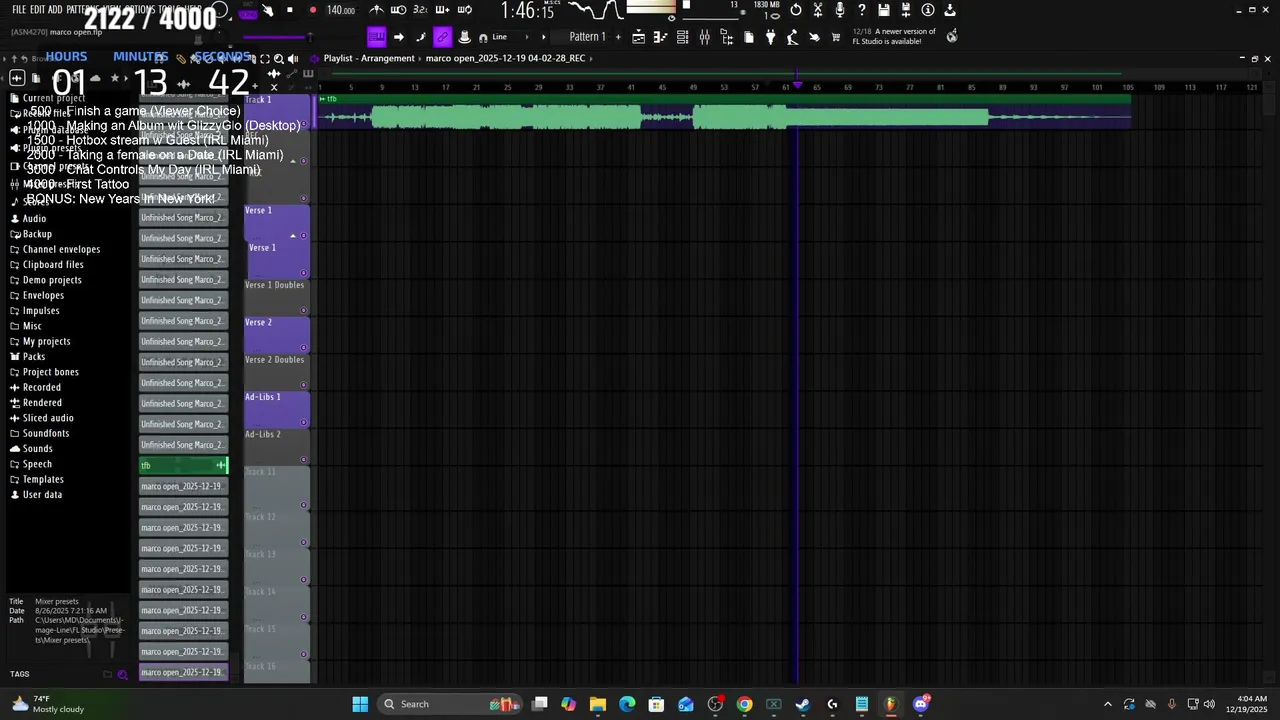
Task: Click the playlist select/fullscreen bracket icon
Action: pyautogui.click(x=264, y=58)
